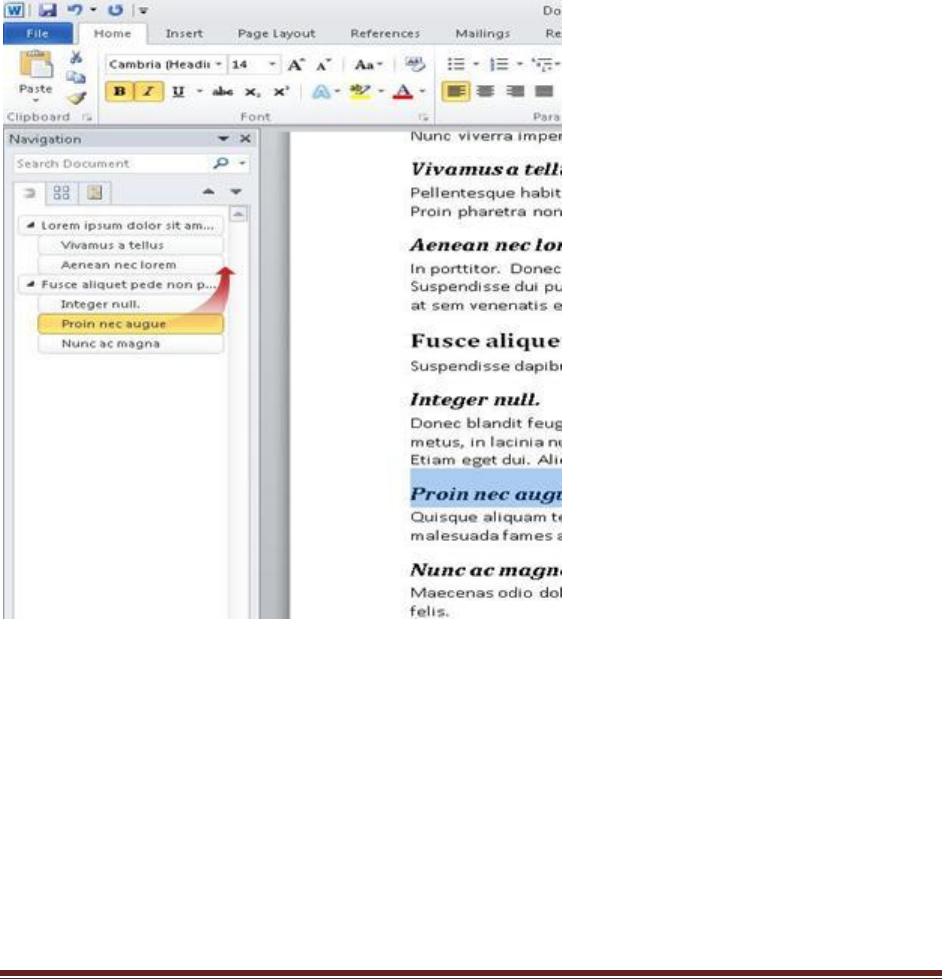Click the text highlight color button
Screen dimensions: 942x979
click(x=359, y=91)
